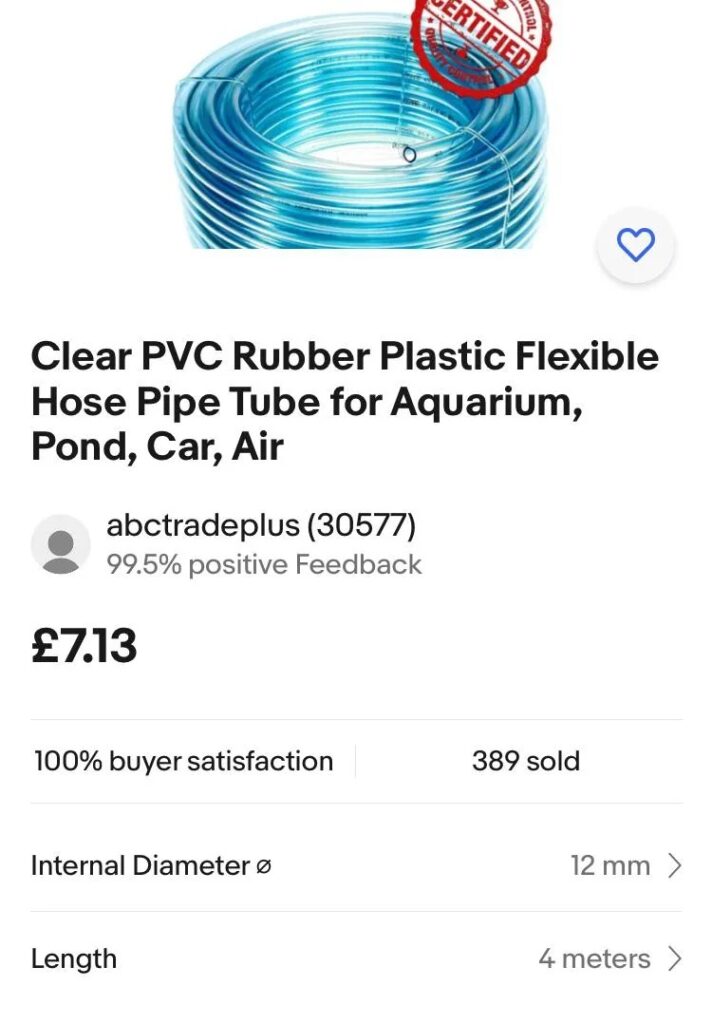Click the seller's grey avatar icon
Image resolution: width=712 pixels, height=1024 pixels.
[x=61, y=545]
